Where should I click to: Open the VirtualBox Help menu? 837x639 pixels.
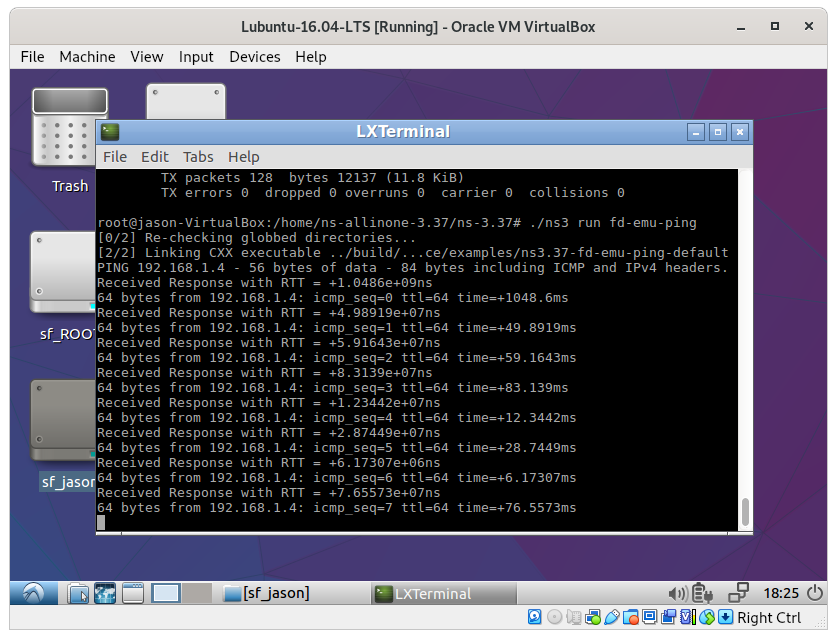(x=311, y=57)
